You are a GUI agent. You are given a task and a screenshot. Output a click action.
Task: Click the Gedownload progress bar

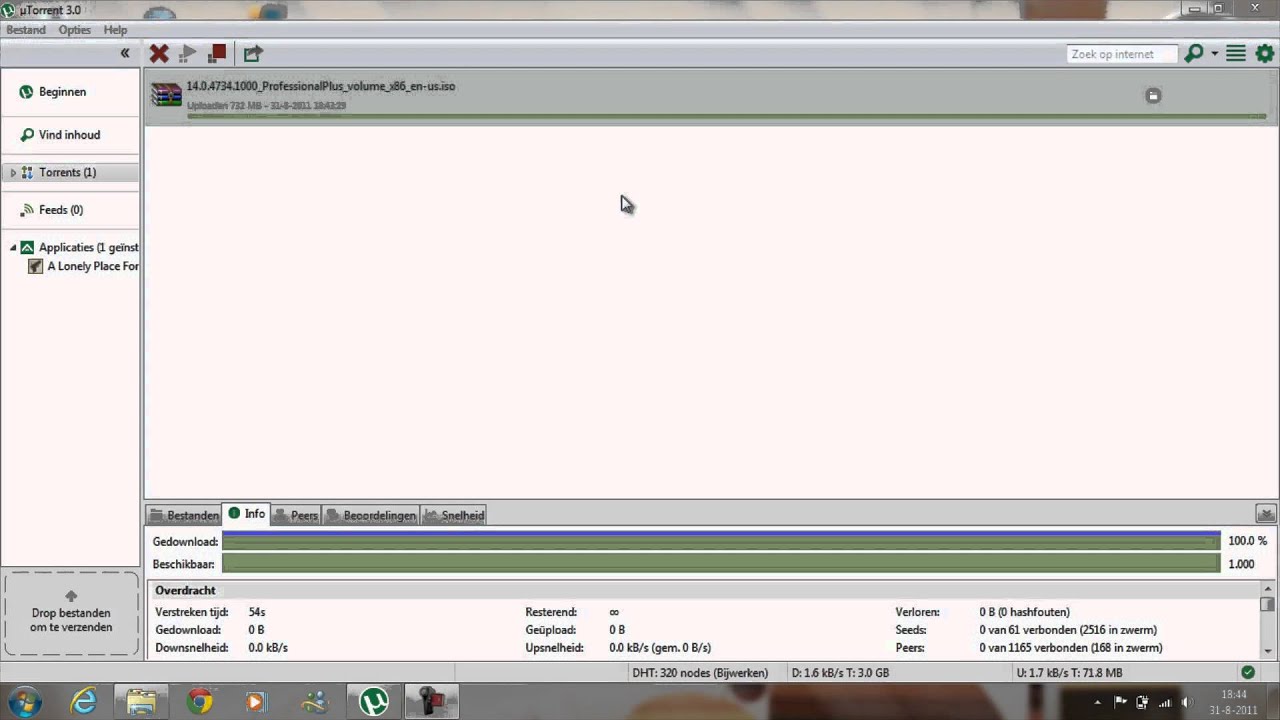coord(721,541)
